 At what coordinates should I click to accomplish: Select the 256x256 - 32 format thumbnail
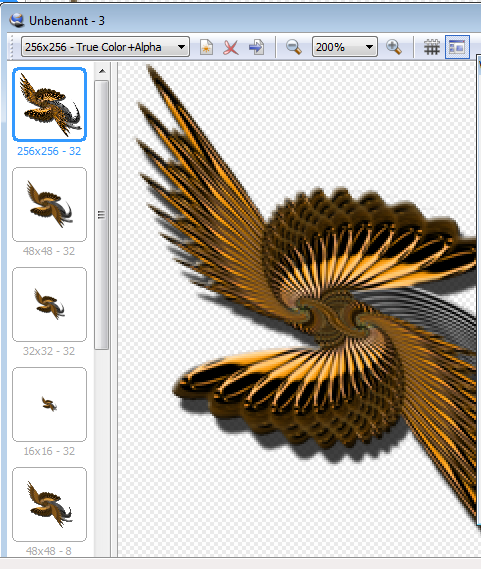click(x=49, y=104)
